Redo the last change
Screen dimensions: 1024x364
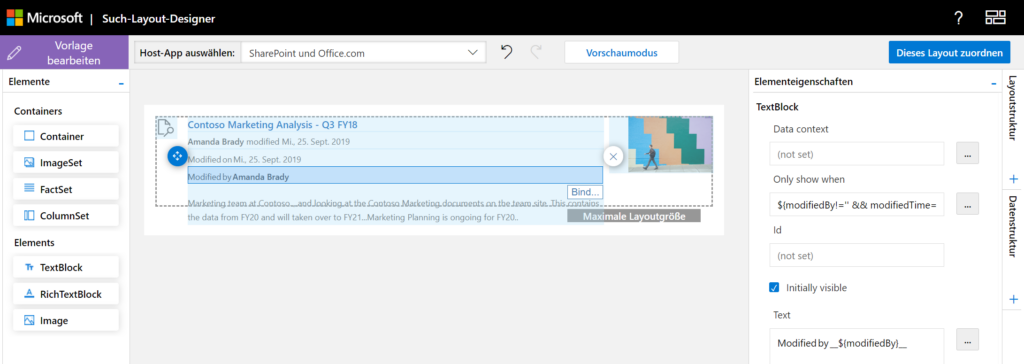pos(536,52)
